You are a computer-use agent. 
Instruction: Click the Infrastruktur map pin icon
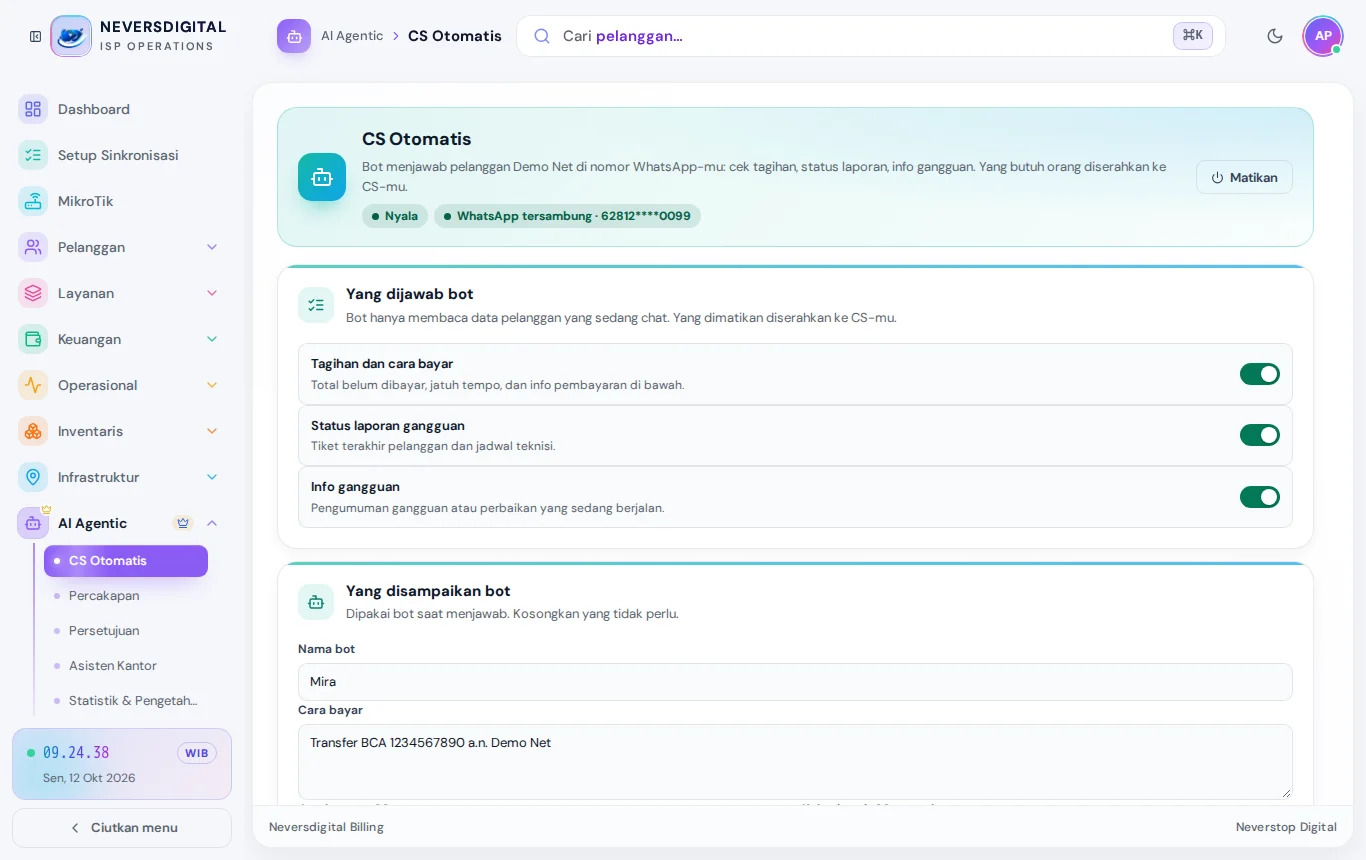pyautogui.click(x=33, y=477)
